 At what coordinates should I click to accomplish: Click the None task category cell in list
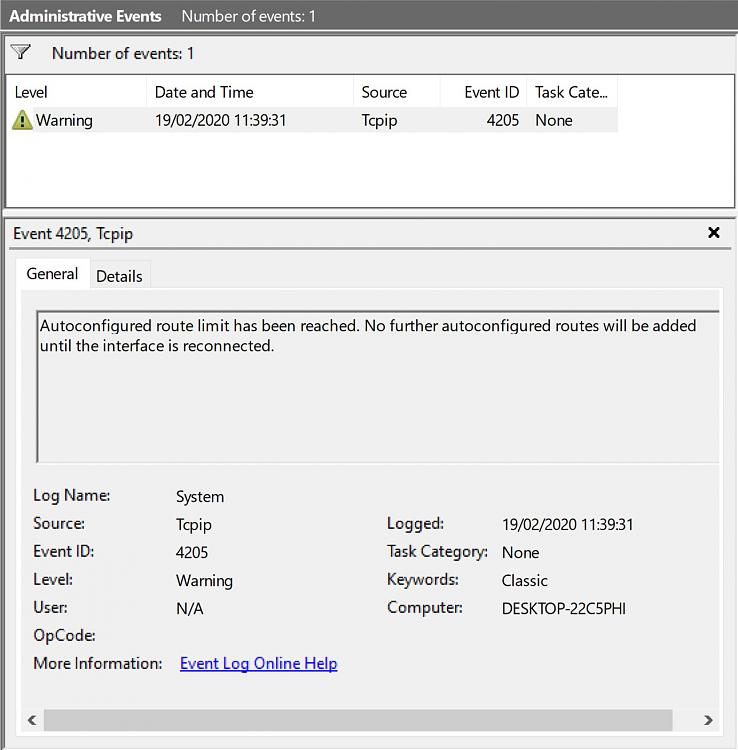tap(553, 120)
